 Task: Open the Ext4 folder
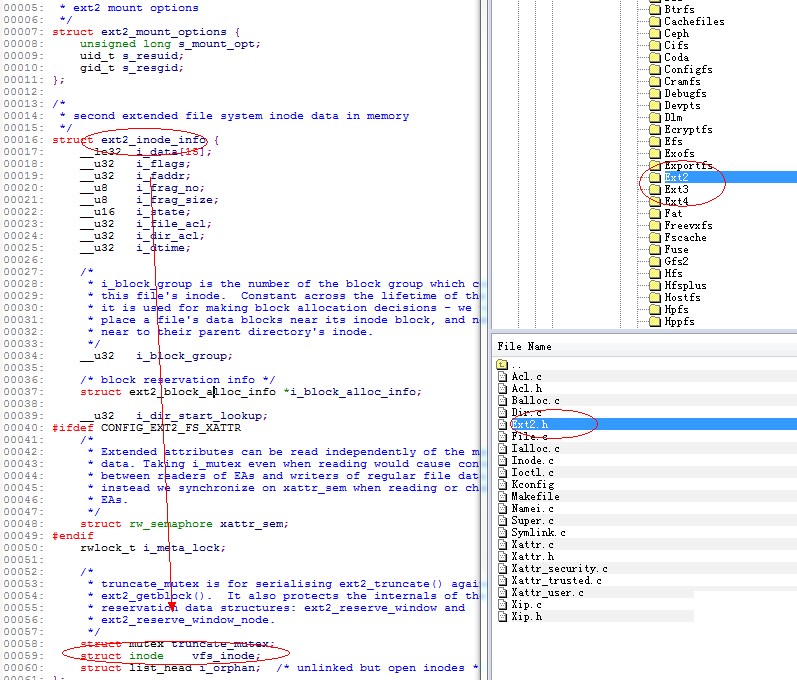[x=676, y=201]
